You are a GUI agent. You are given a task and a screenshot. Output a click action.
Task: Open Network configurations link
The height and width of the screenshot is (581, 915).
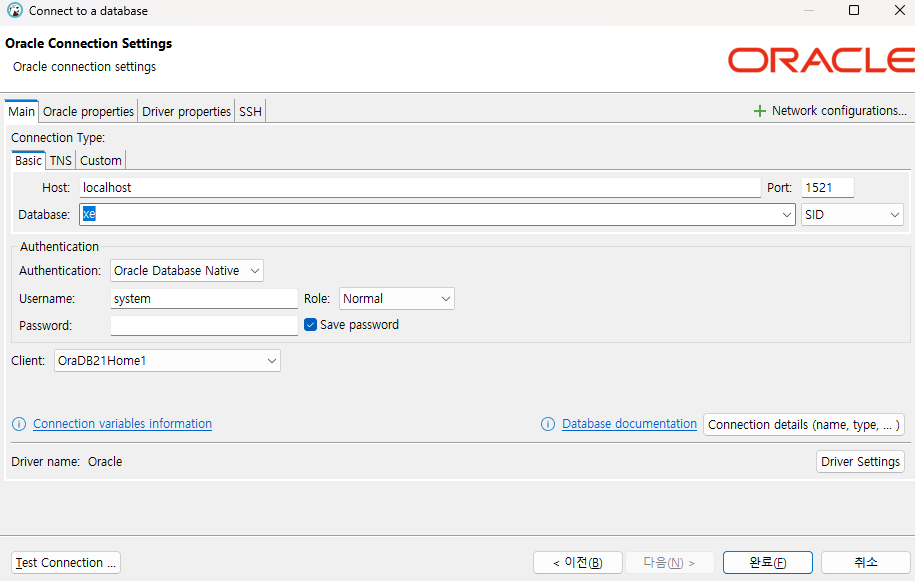[x=839, y=111]
